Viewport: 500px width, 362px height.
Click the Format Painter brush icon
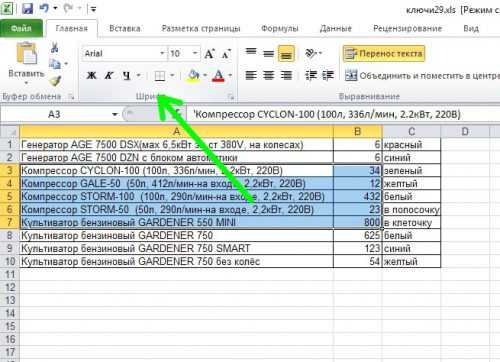coord(55,80)
